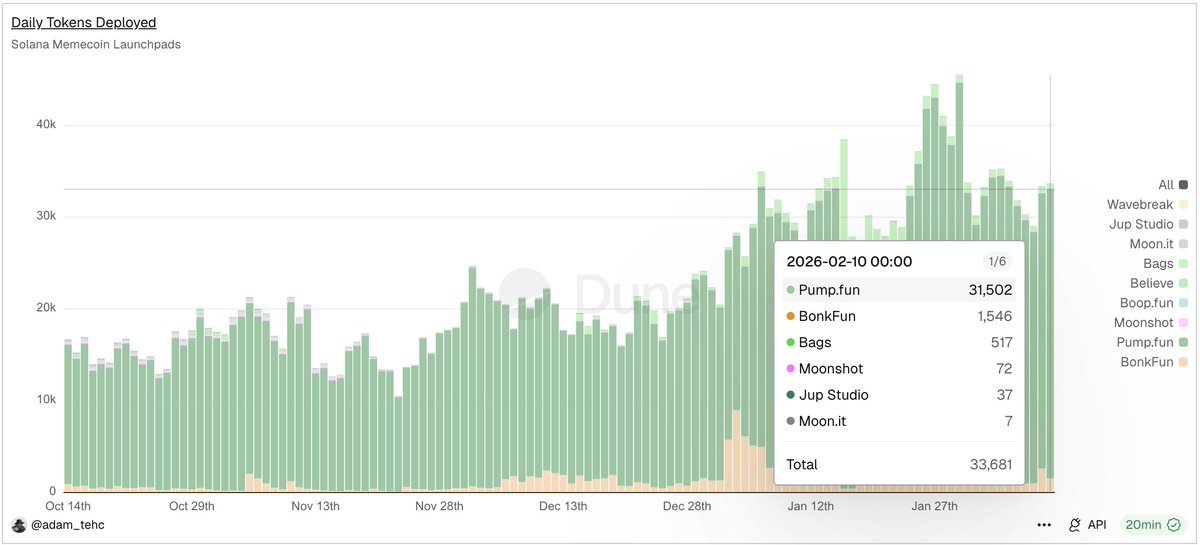
Task: Click the Oct 14th x-axis label
Action: [66, 506]
